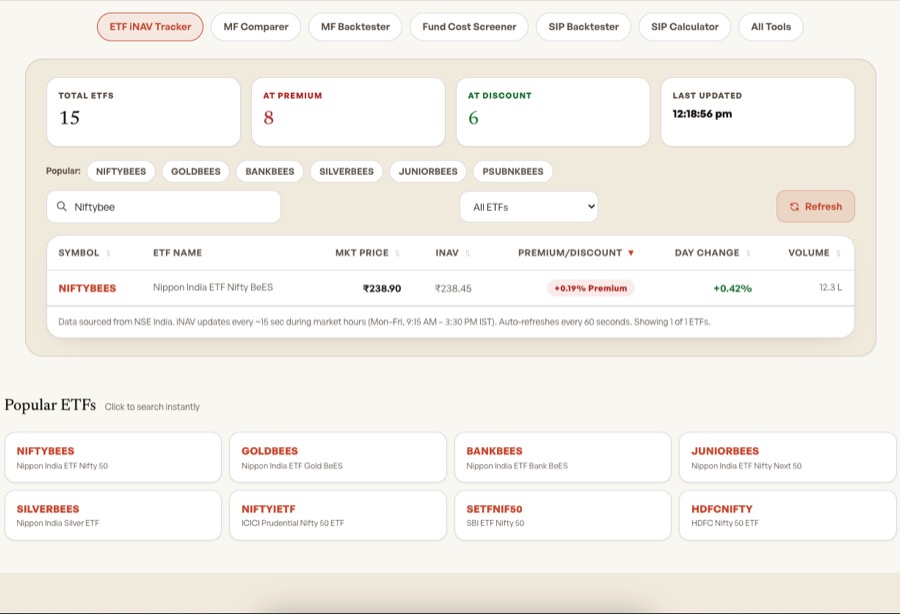Open the JUNIORBEES Popular ETFs card

pos(788,457)
